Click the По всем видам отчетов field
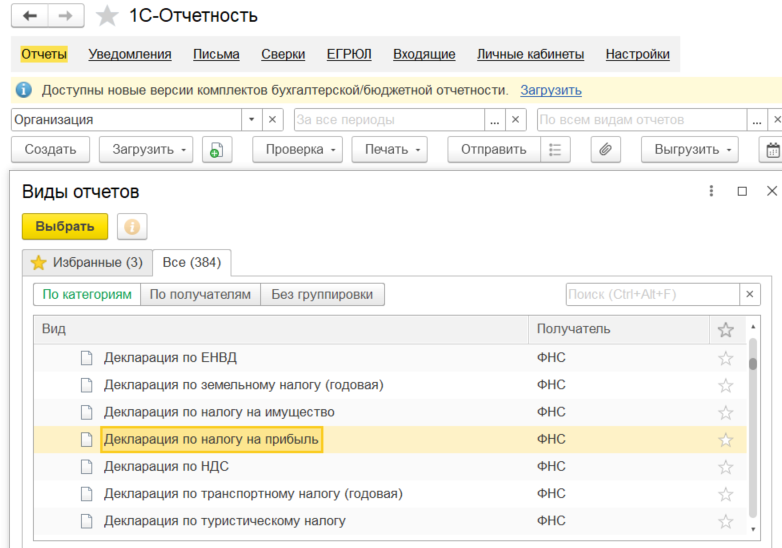The height and width of the screenshot is (548, 782). point(642,120)
